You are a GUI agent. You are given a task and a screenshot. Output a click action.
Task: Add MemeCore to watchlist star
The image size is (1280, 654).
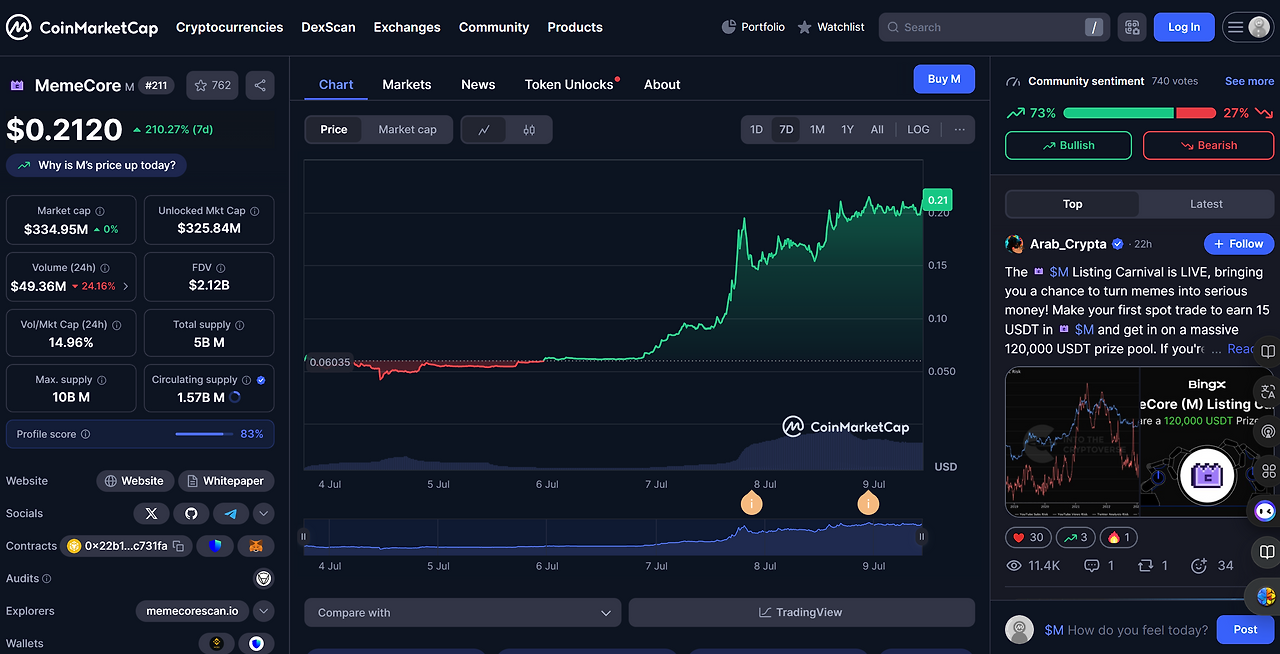pos(211,85)
